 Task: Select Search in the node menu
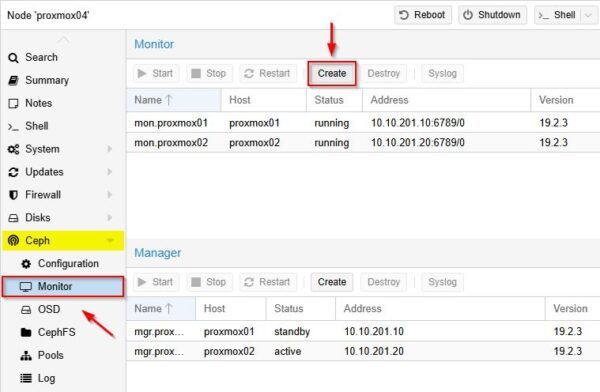pyautogui.click(x=63, y=57)
